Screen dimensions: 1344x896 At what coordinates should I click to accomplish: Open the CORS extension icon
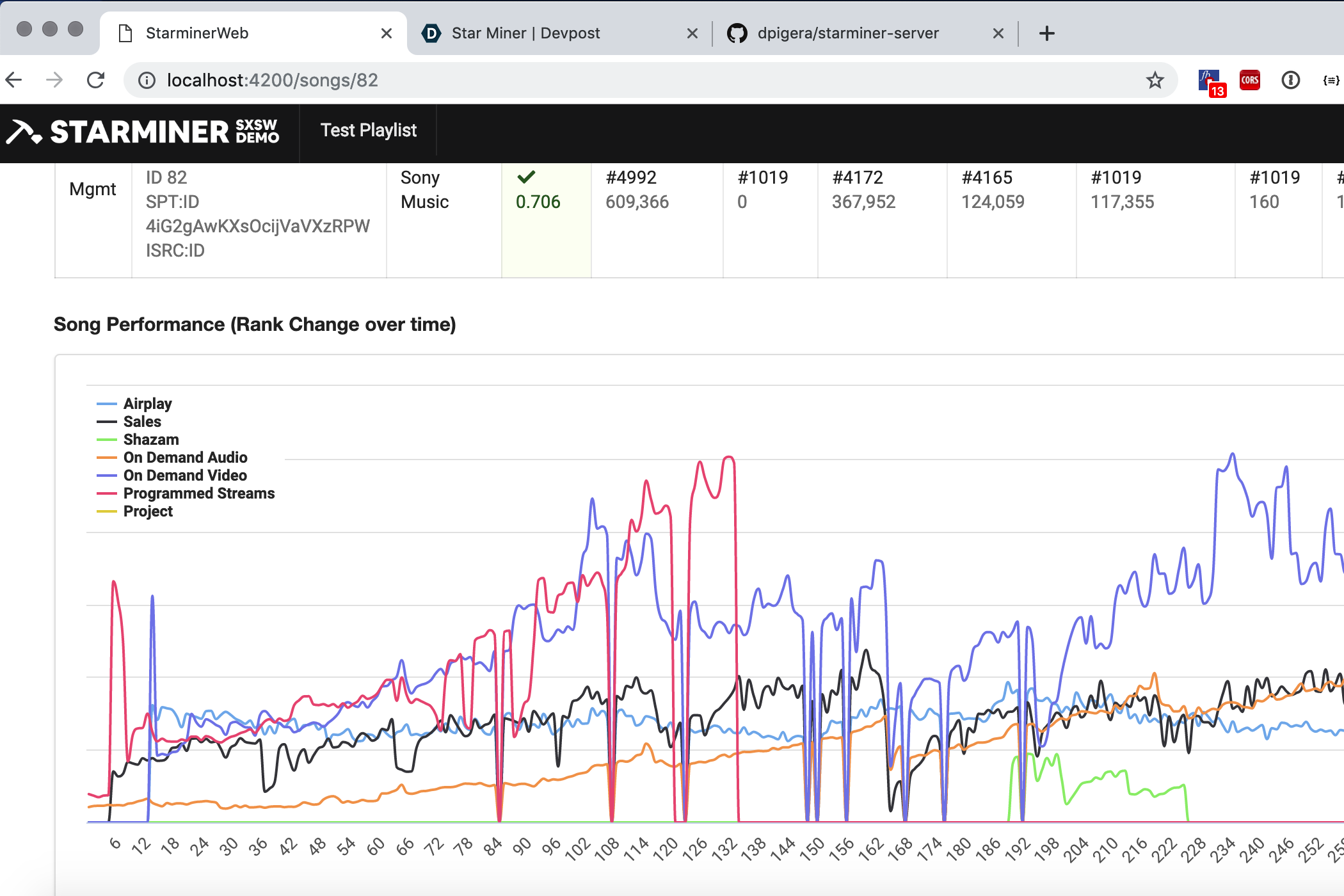point(1249,80)
